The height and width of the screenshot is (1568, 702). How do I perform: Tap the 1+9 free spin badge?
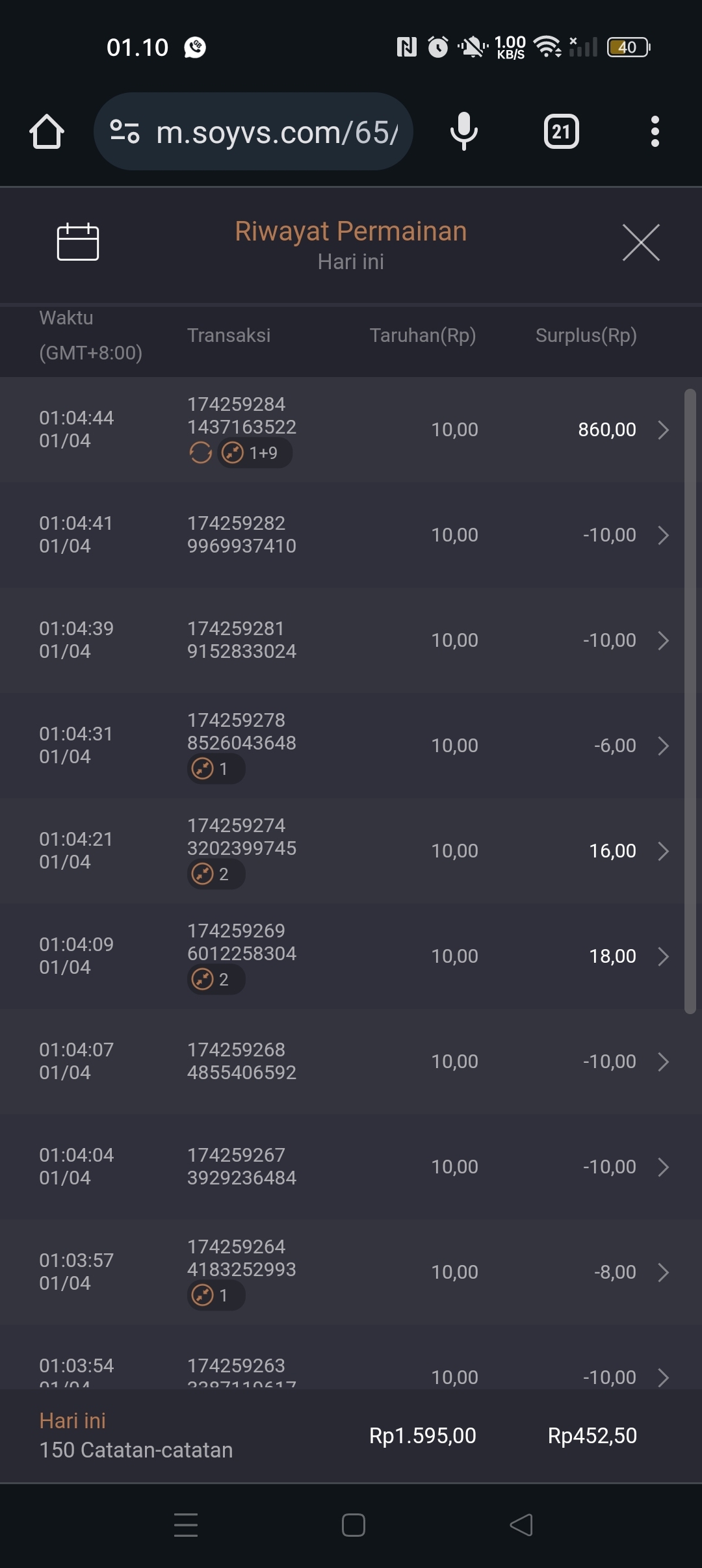[x=255, y=452]
